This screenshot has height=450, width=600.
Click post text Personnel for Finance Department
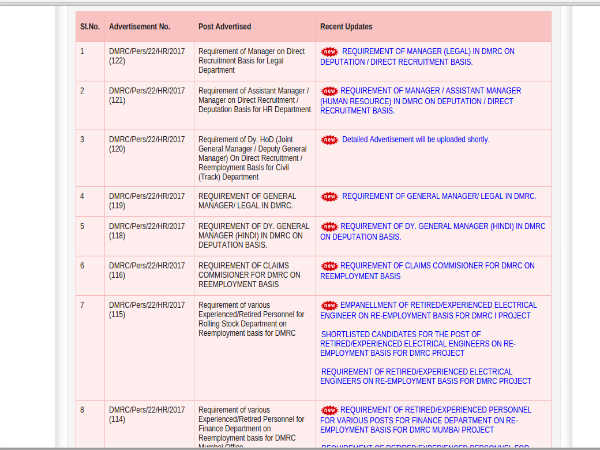point(251,428)
